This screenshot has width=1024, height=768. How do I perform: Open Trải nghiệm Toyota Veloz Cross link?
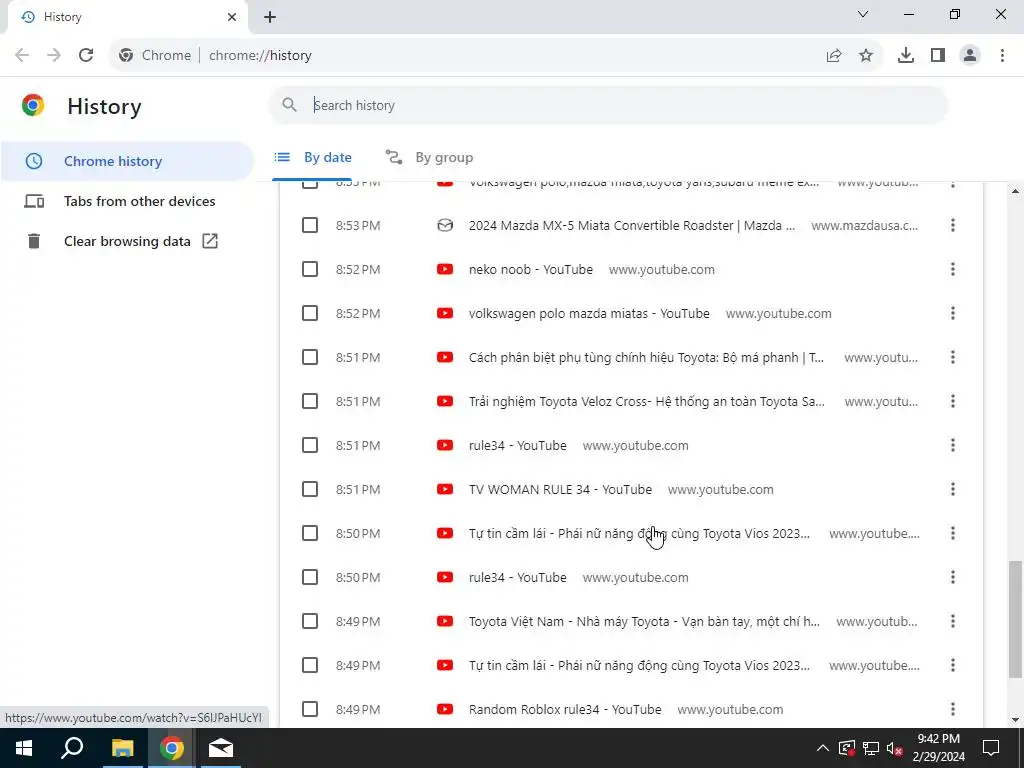point(647,401)
